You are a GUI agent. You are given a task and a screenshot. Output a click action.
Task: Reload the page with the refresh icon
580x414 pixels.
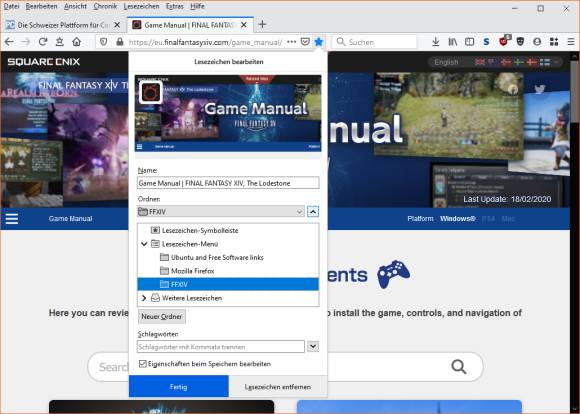point(43,42)
